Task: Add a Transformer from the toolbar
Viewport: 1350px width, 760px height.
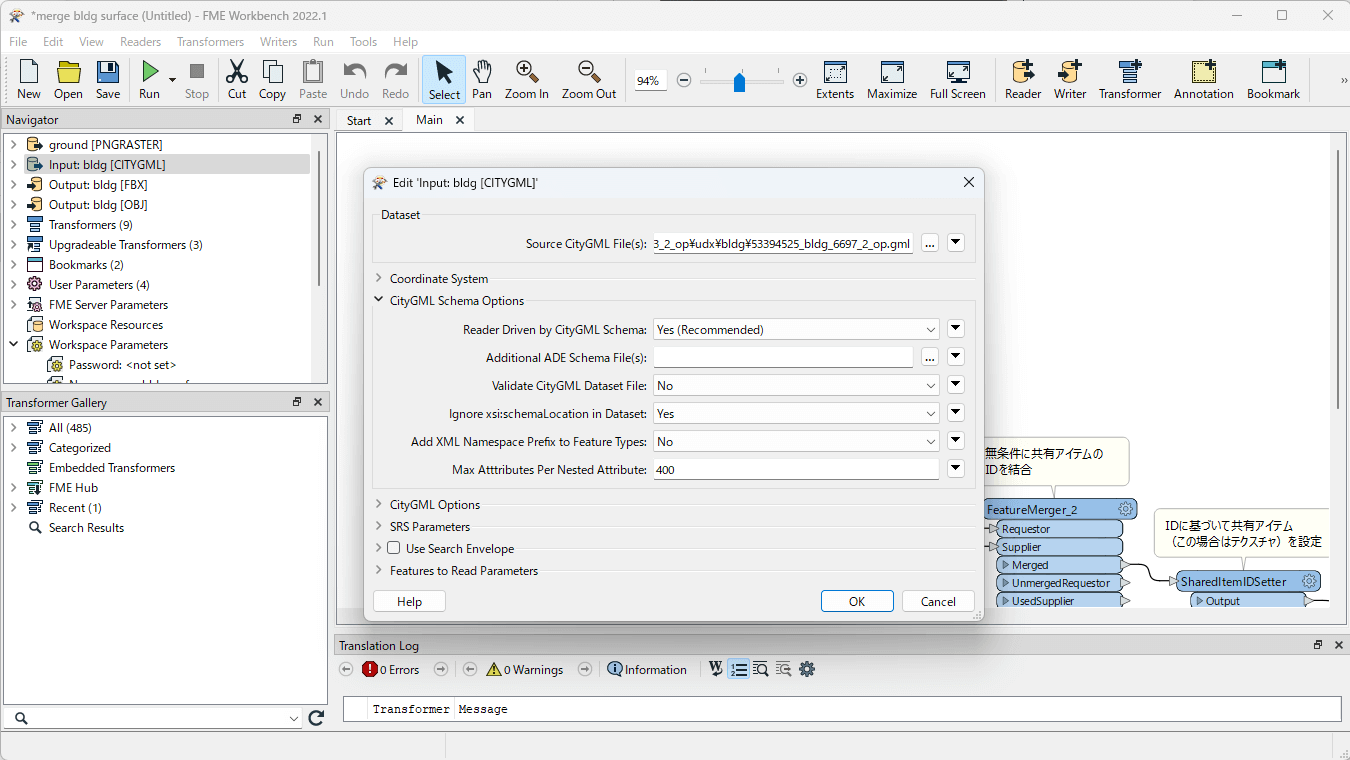Action: (1130, 72)
